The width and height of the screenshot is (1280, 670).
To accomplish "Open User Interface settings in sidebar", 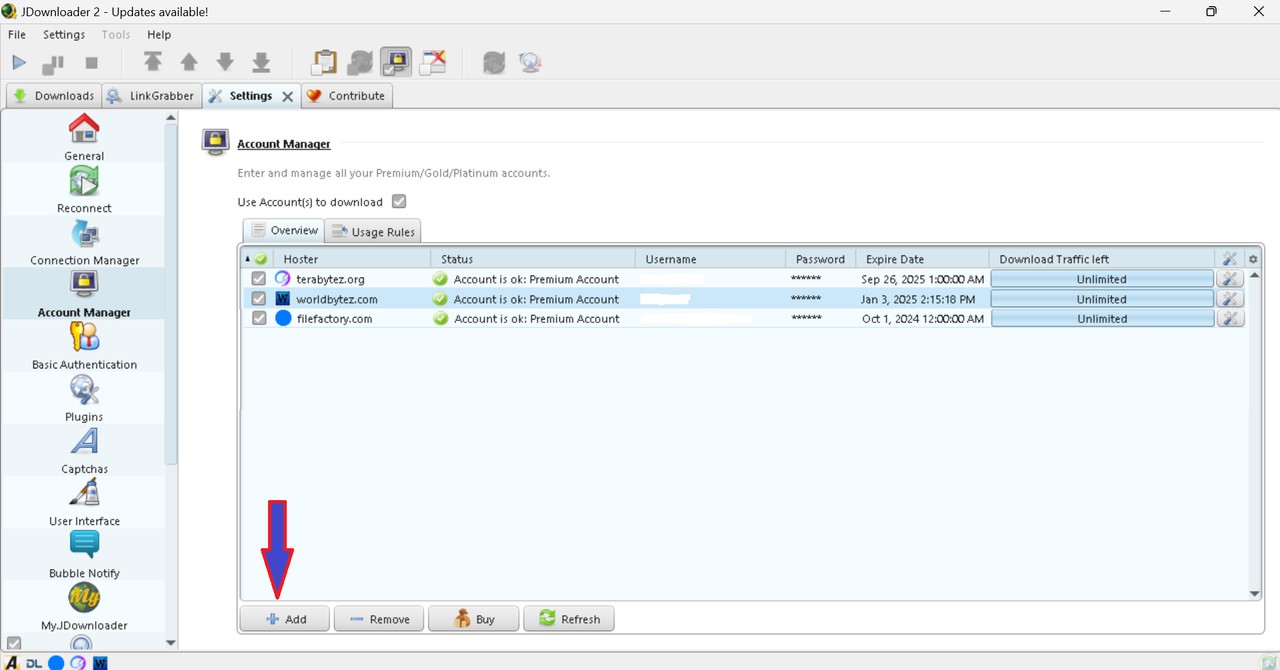I will click(x=84, y=501).
